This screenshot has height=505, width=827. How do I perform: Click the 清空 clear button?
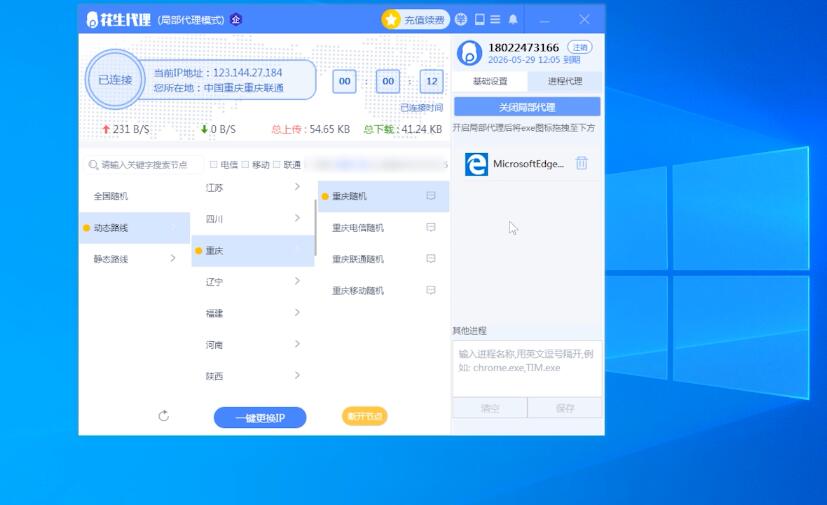tap(489, 408)
